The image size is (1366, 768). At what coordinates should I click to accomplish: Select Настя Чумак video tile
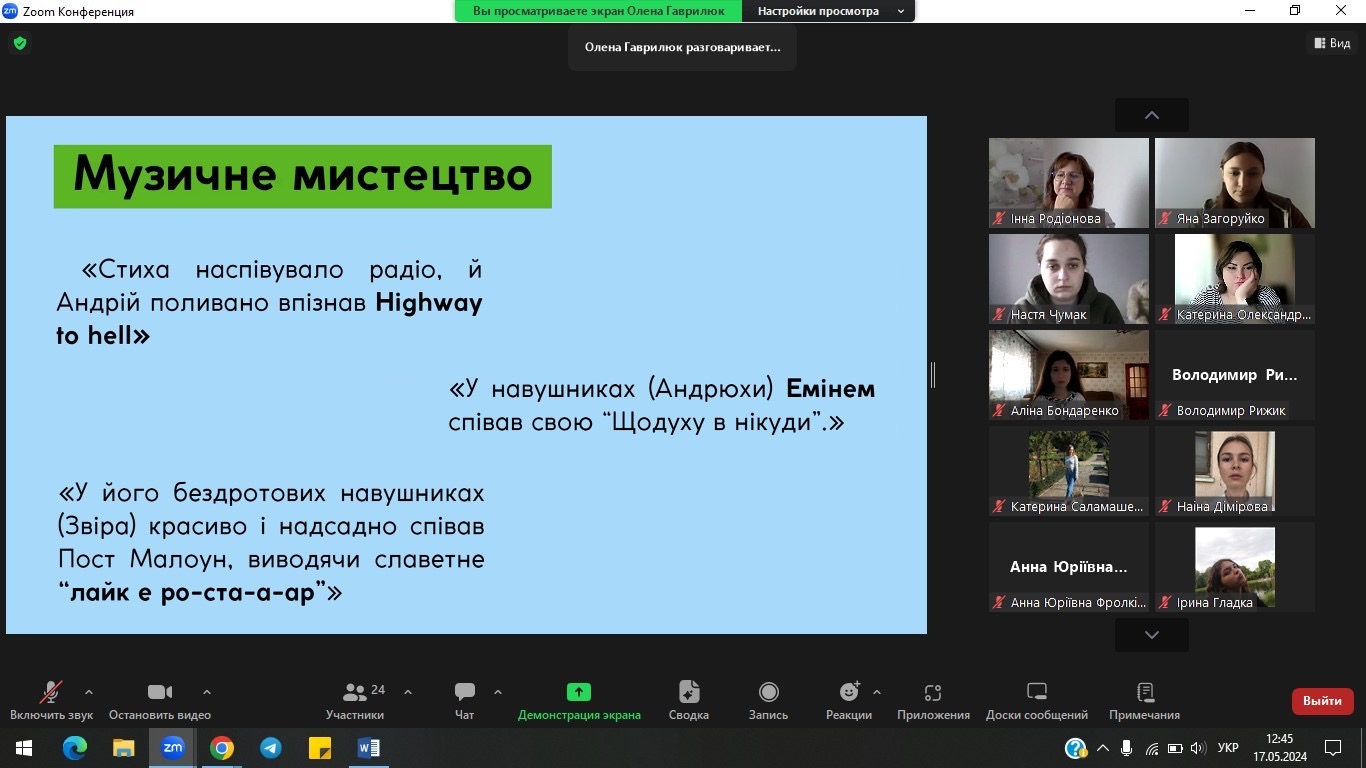[x=1069, y=279]
